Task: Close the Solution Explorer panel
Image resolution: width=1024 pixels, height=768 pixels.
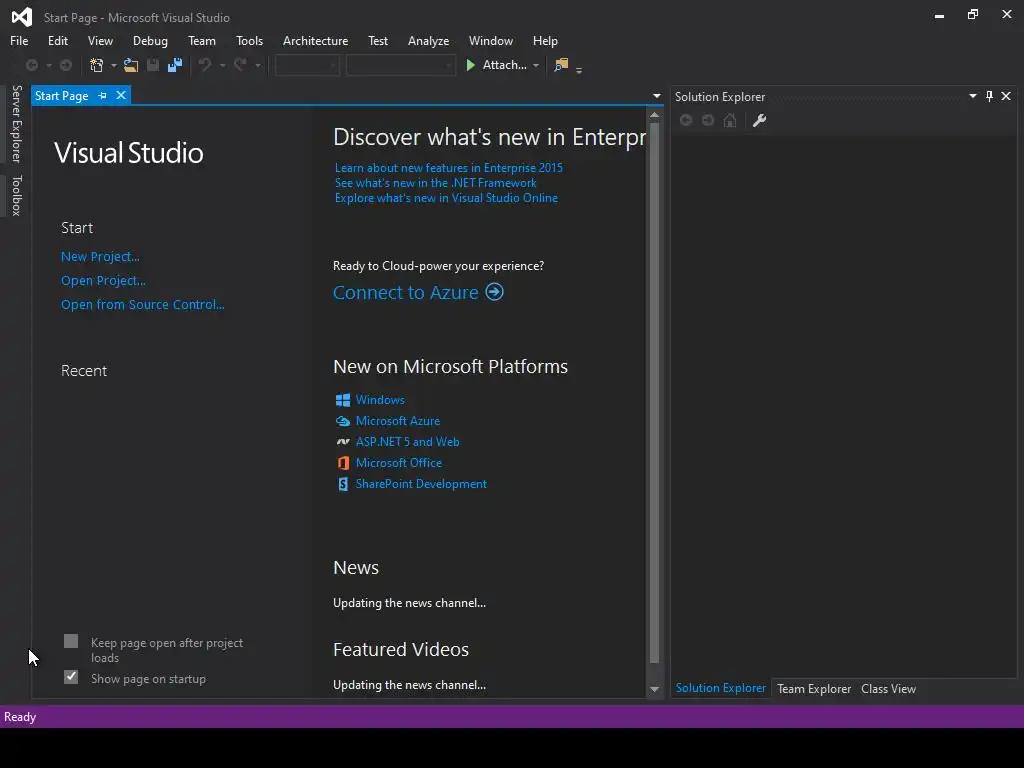Action: tap(1006, 97)
